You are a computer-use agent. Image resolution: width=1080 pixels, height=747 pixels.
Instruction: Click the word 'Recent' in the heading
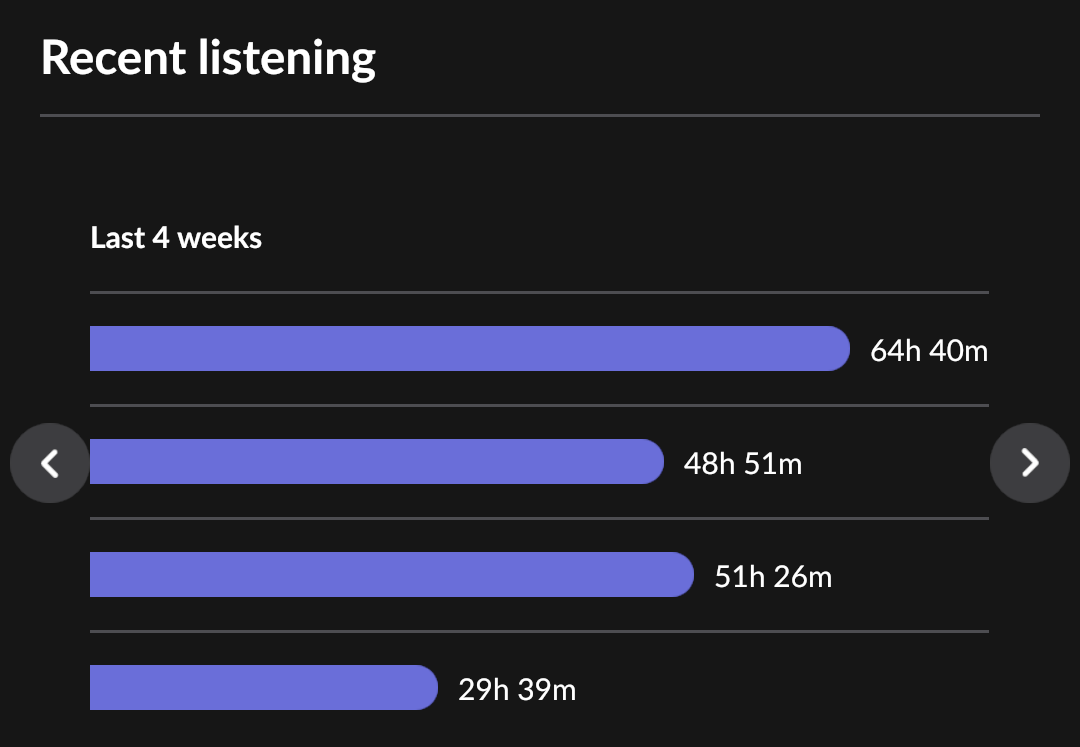tap(113, 59)
